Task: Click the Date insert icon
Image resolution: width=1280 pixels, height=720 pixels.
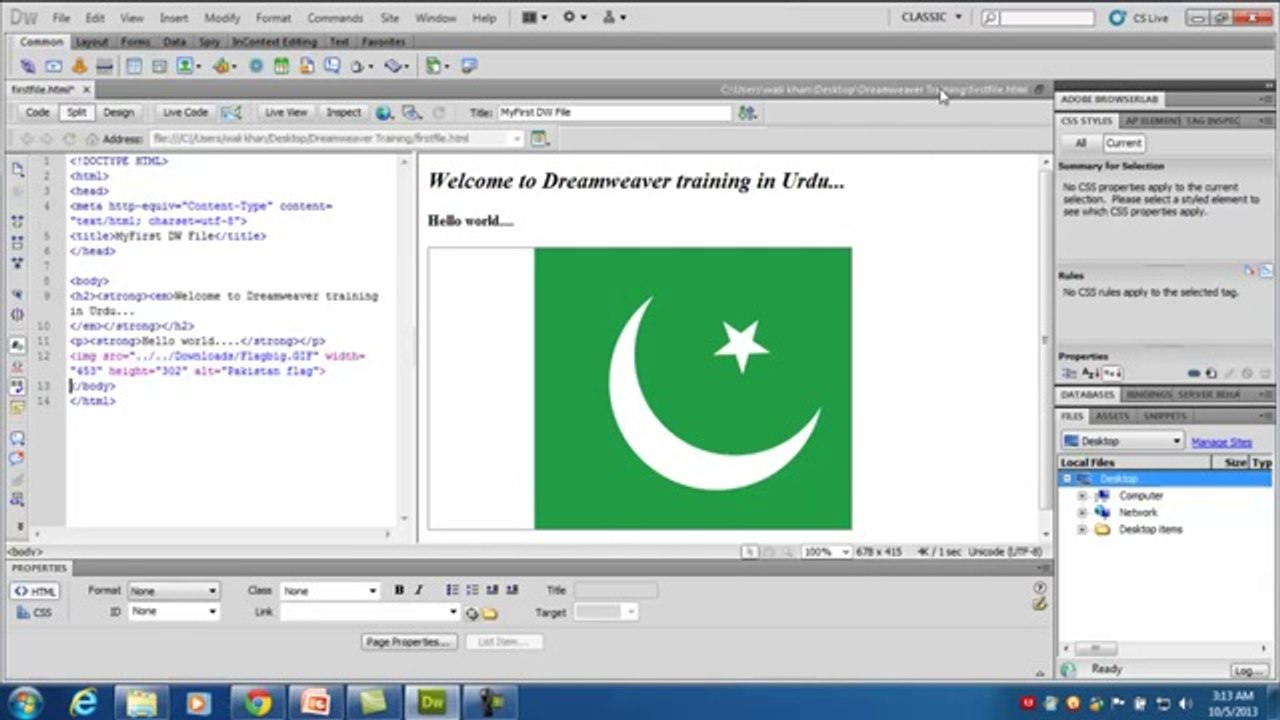Action: (x=281, y=66)
